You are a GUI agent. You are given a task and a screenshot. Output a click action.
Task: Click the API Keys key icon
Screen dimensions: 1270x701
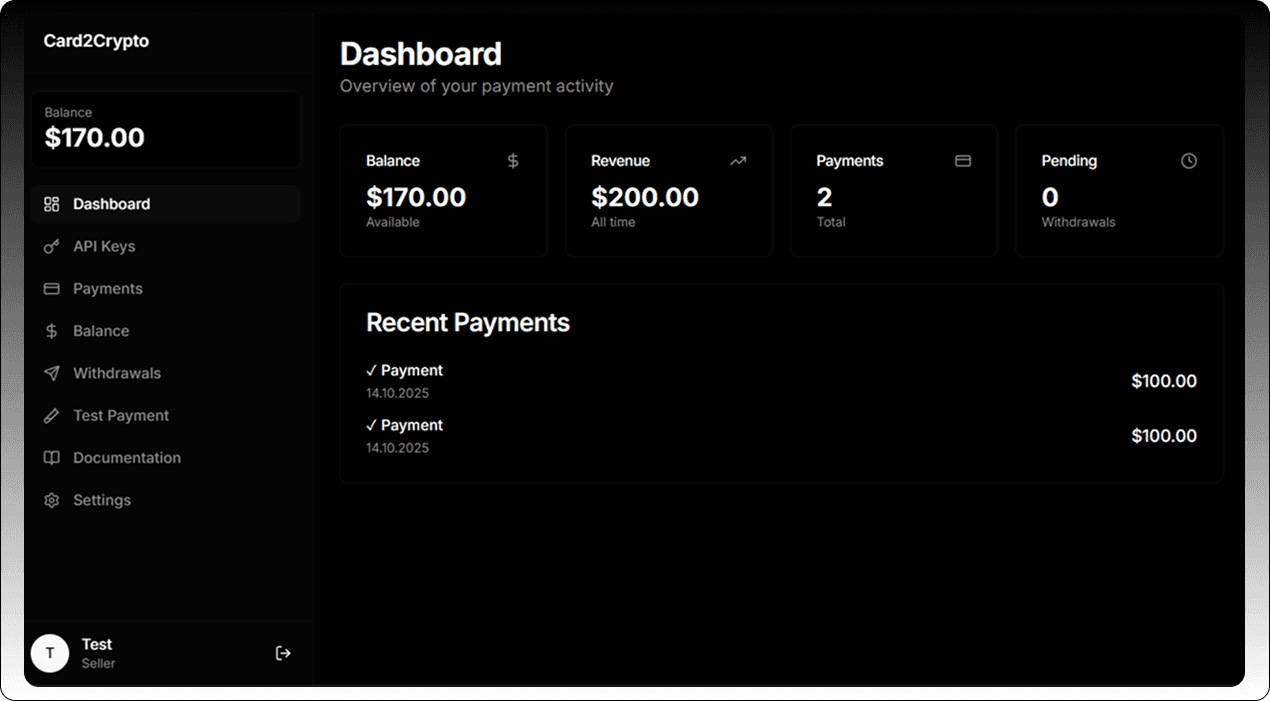(x=51, y=246)
